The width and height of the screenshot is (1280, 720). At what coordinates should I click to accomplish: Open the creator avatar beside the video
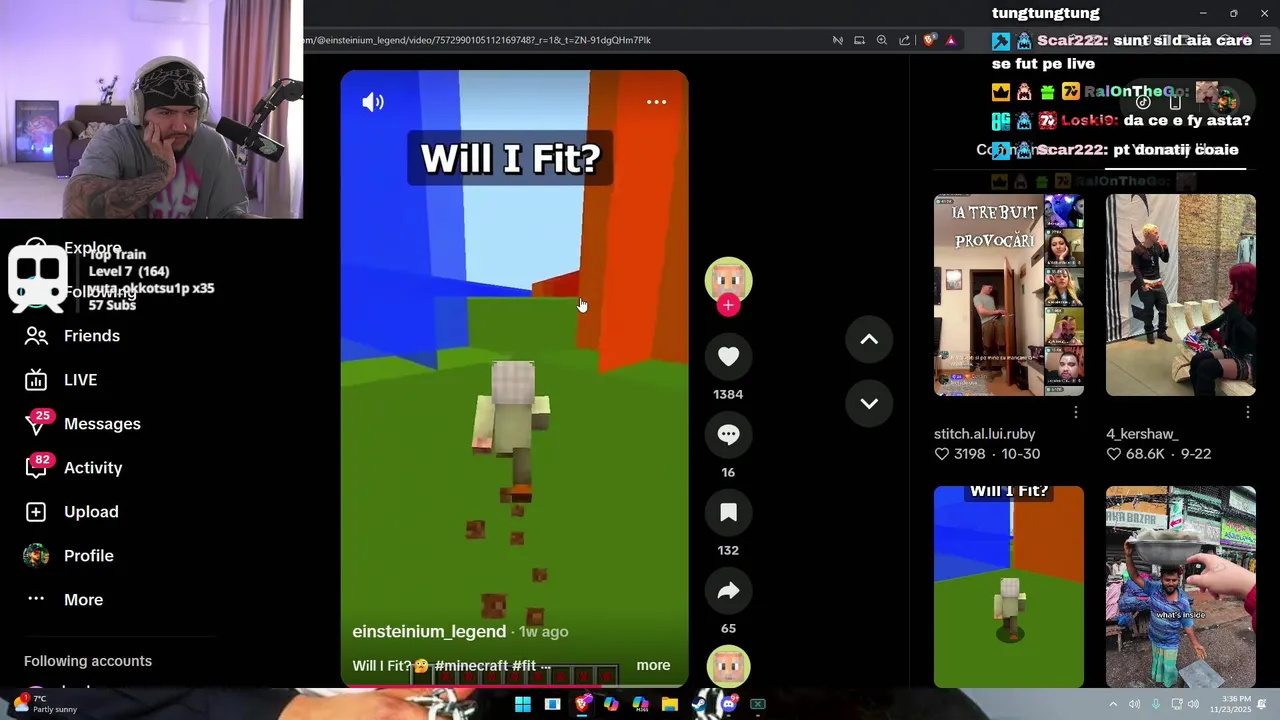coord(728,280)
